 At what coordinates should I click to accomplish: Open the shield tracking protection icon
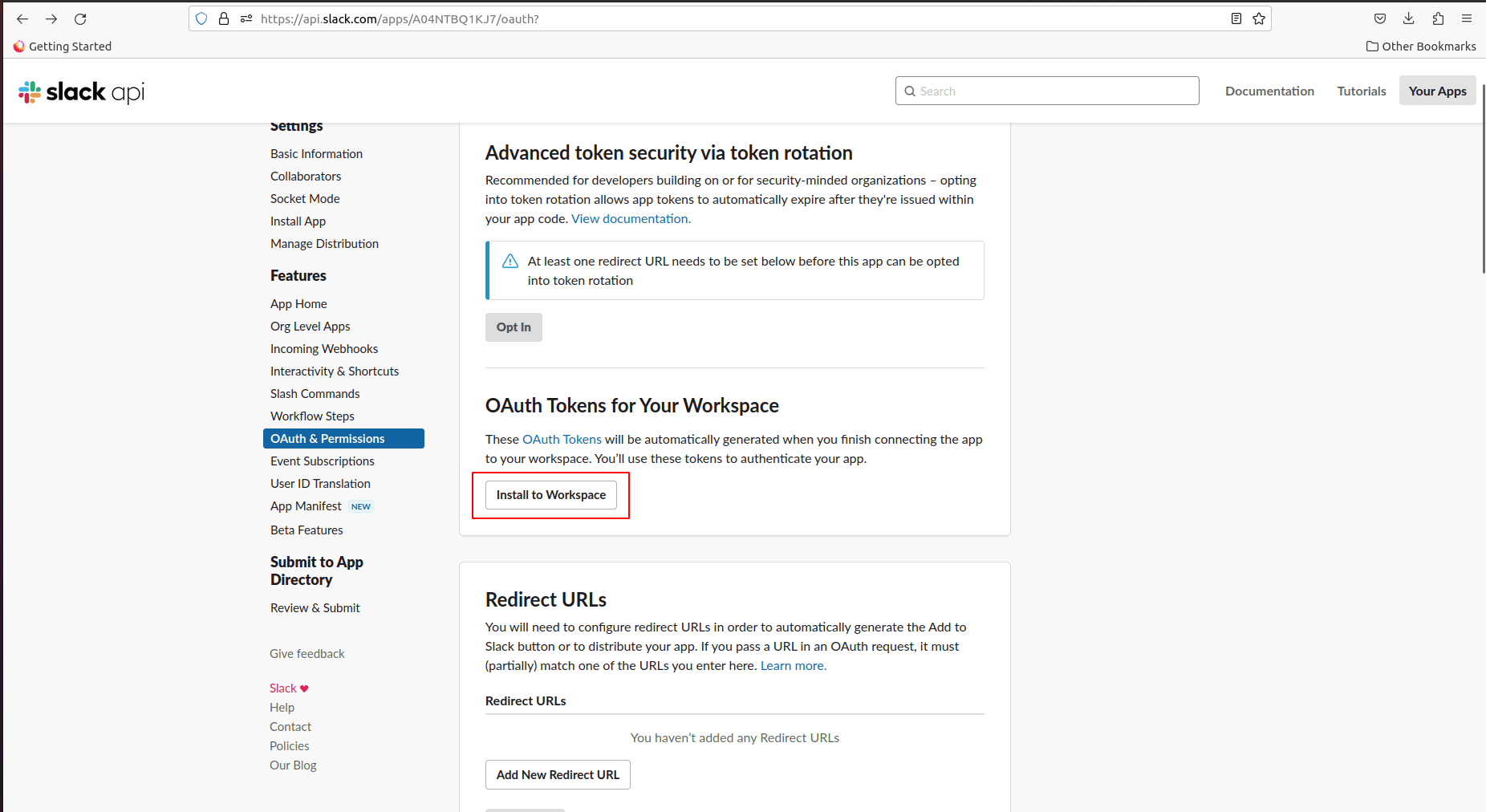click(x=201, y=18)
